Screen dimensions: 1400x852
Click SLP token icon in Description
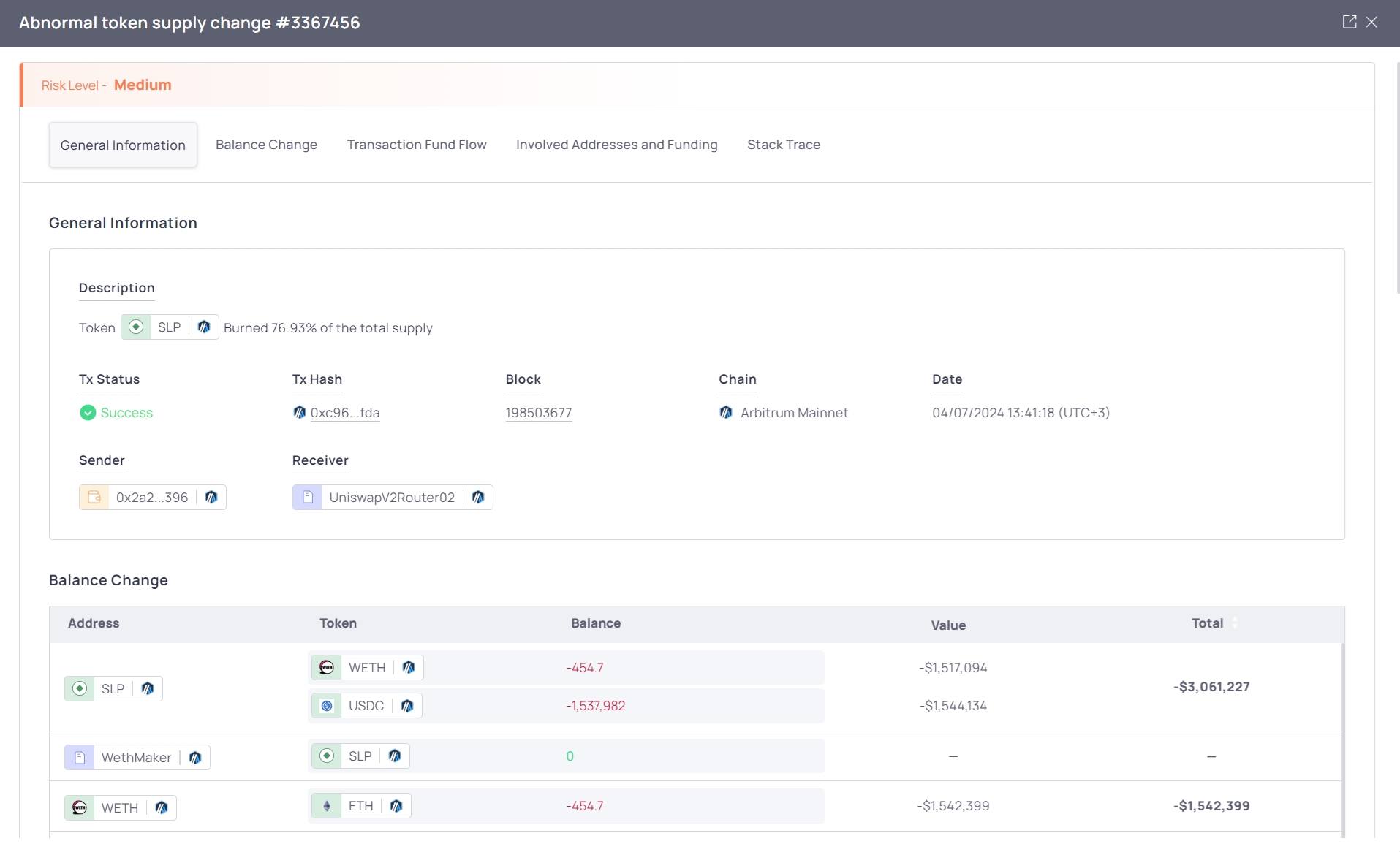coord(136,327)
